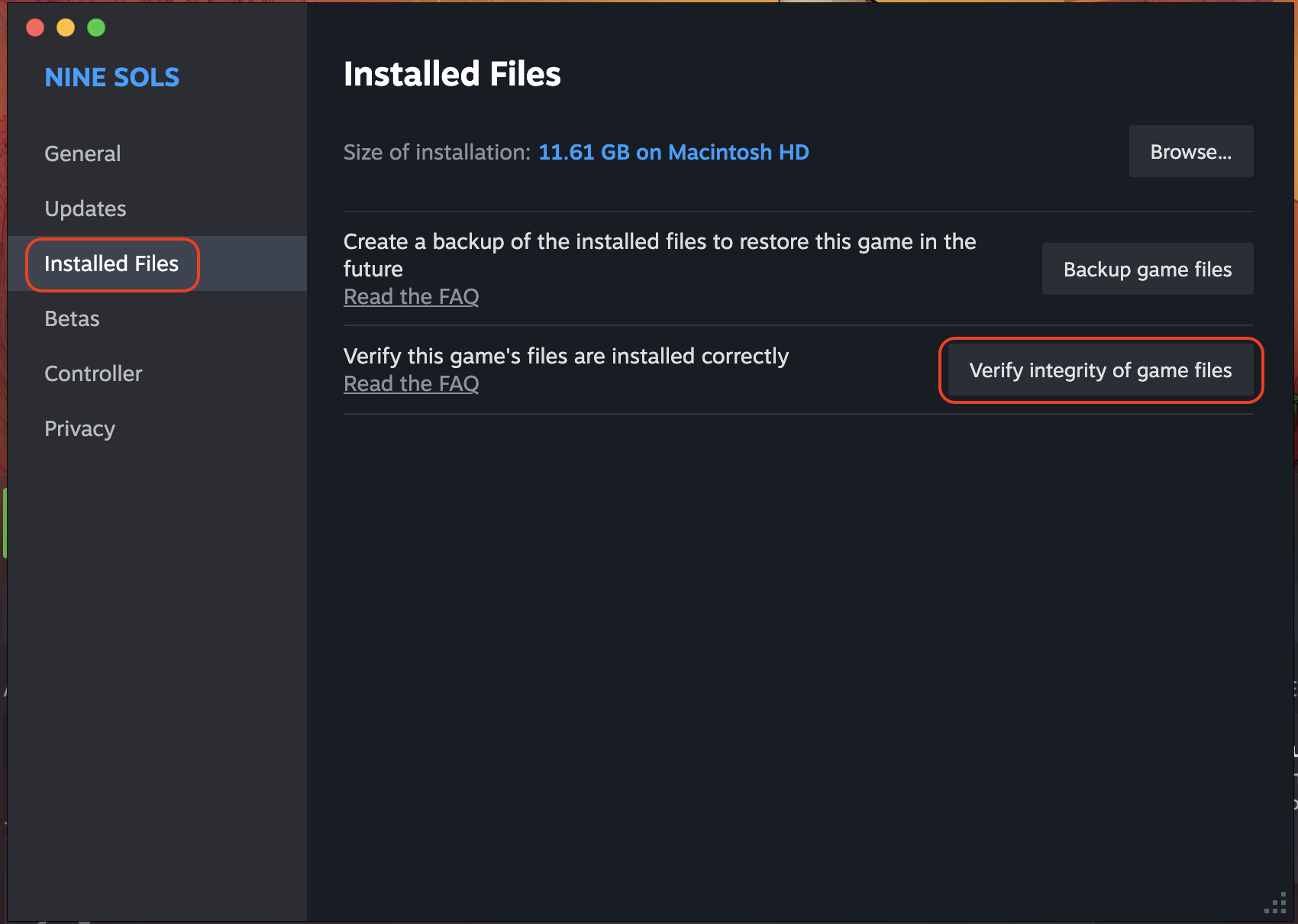Click the red close traffic light
The image size is (1298, 924).
click(35, 27)
